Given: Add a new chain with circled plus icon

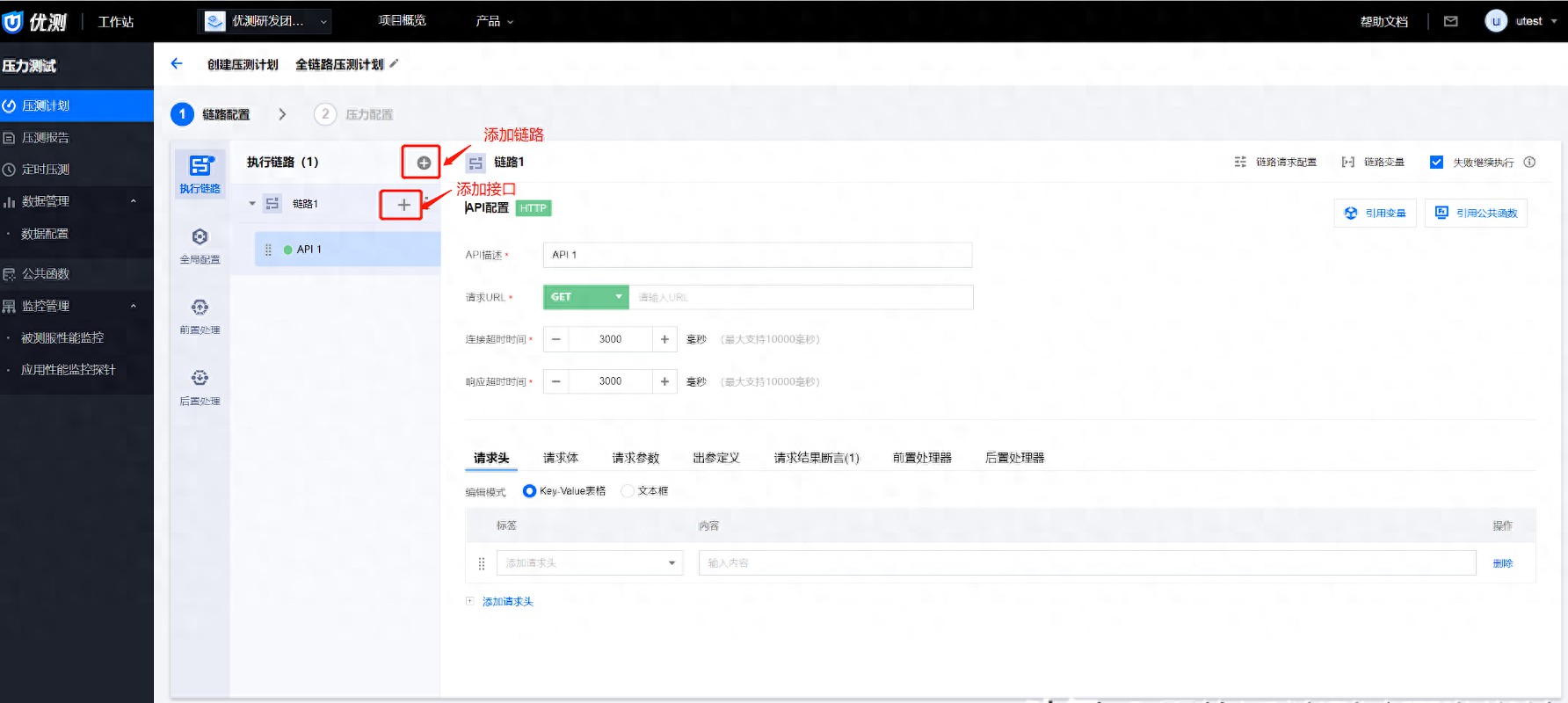Looking at the screenshot, I should pos(424,163).
